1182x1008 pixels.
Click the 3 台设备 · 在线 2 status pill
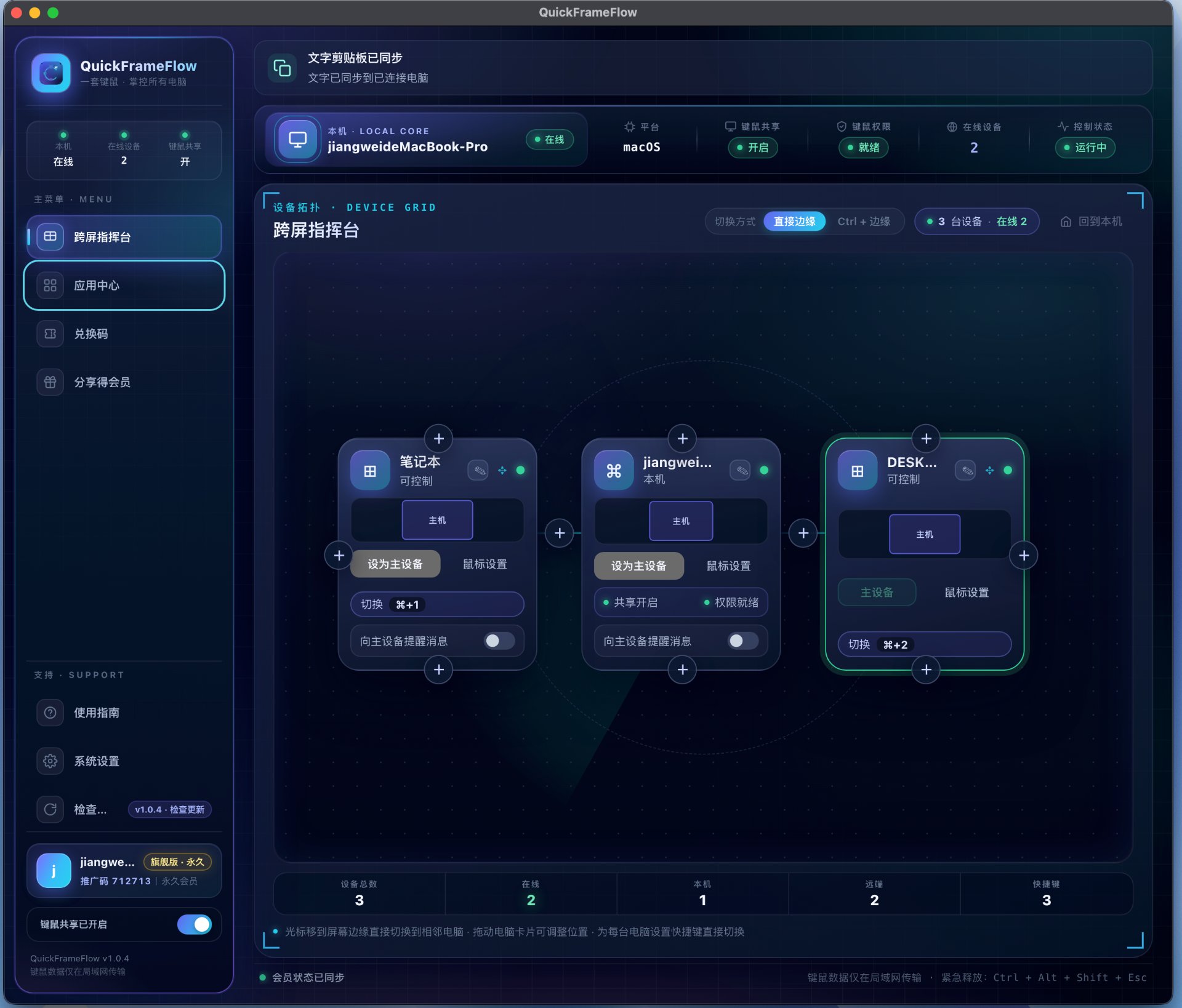click(977, 221)
